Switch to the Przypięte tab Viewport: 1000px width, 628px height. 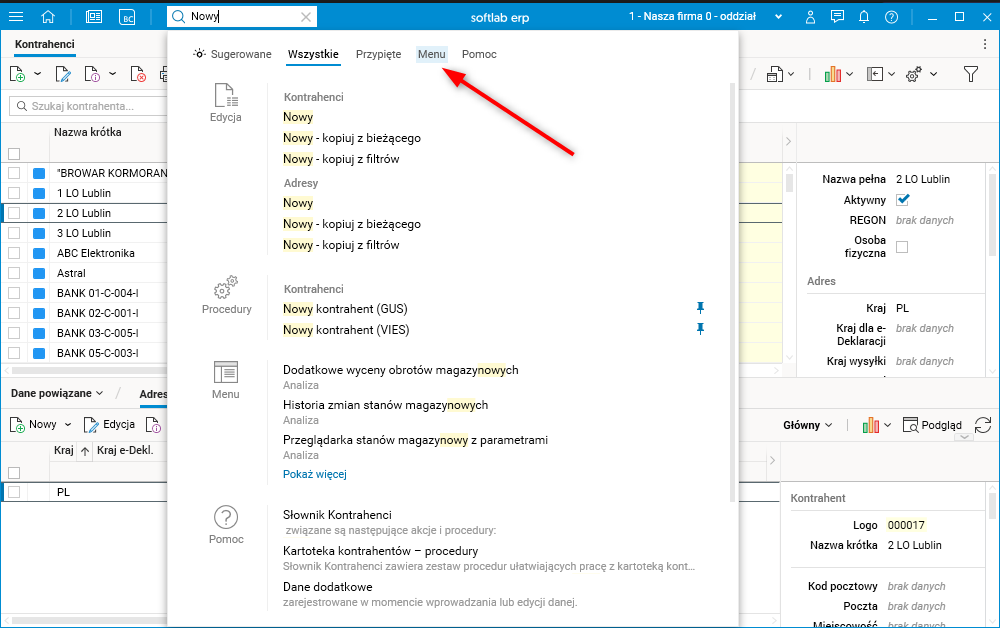point(378,54)
